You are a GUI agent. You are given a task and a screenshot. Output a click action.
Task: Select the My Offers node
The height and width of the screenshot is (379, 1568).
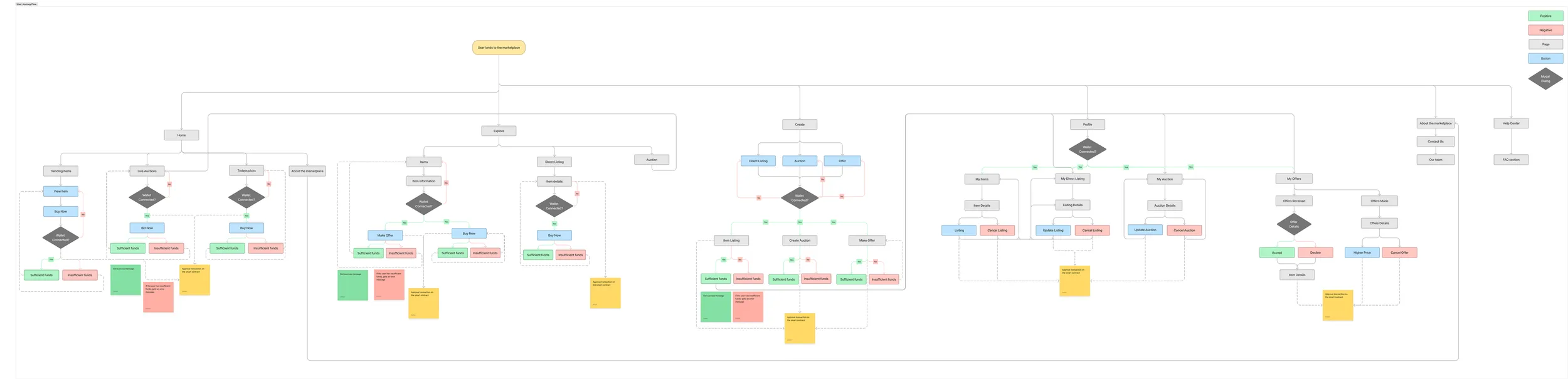pos(1294,179)
